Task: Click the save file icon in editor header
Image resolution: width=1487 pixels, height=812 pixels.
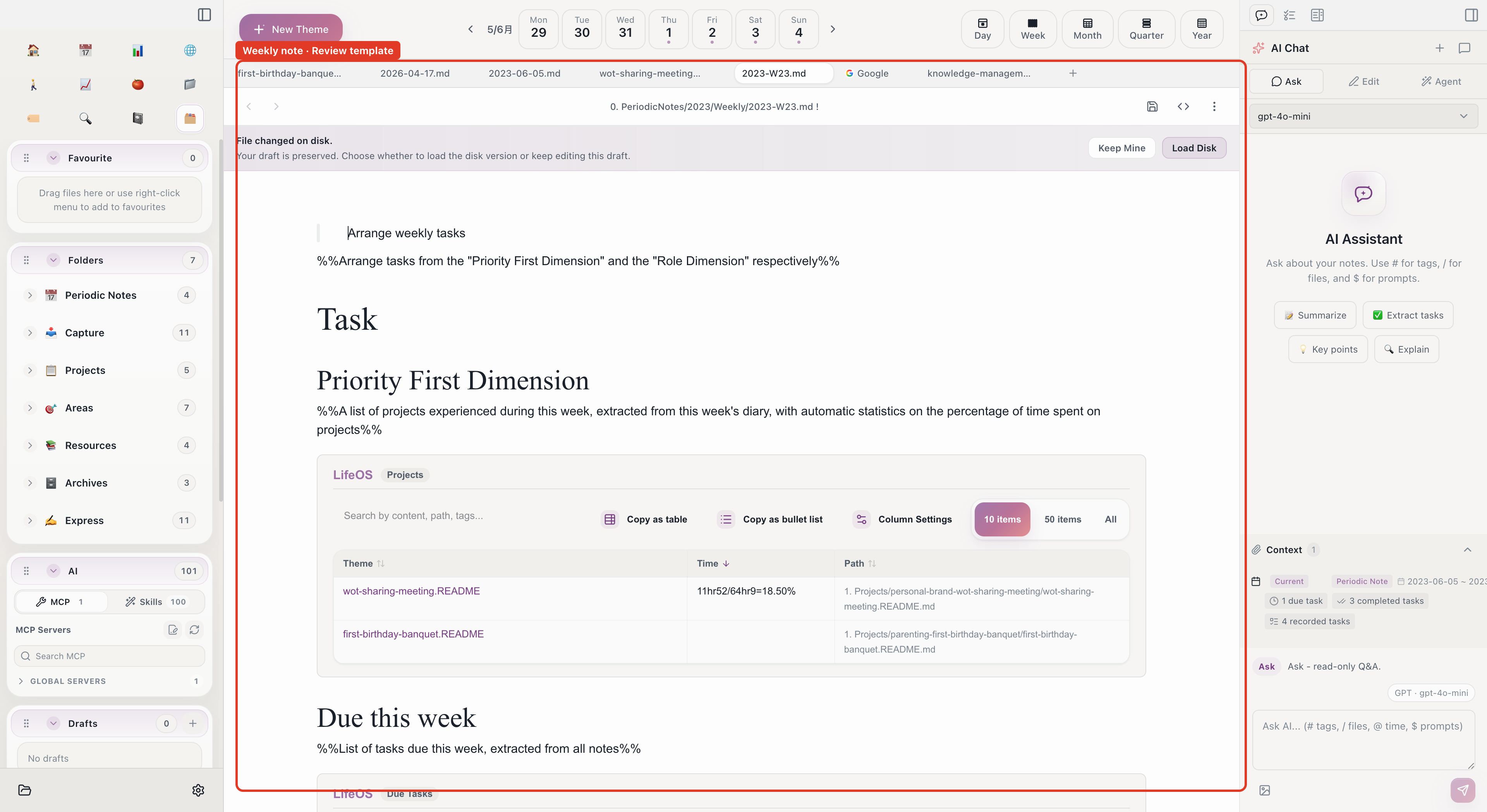Action: coord(1152,106)
